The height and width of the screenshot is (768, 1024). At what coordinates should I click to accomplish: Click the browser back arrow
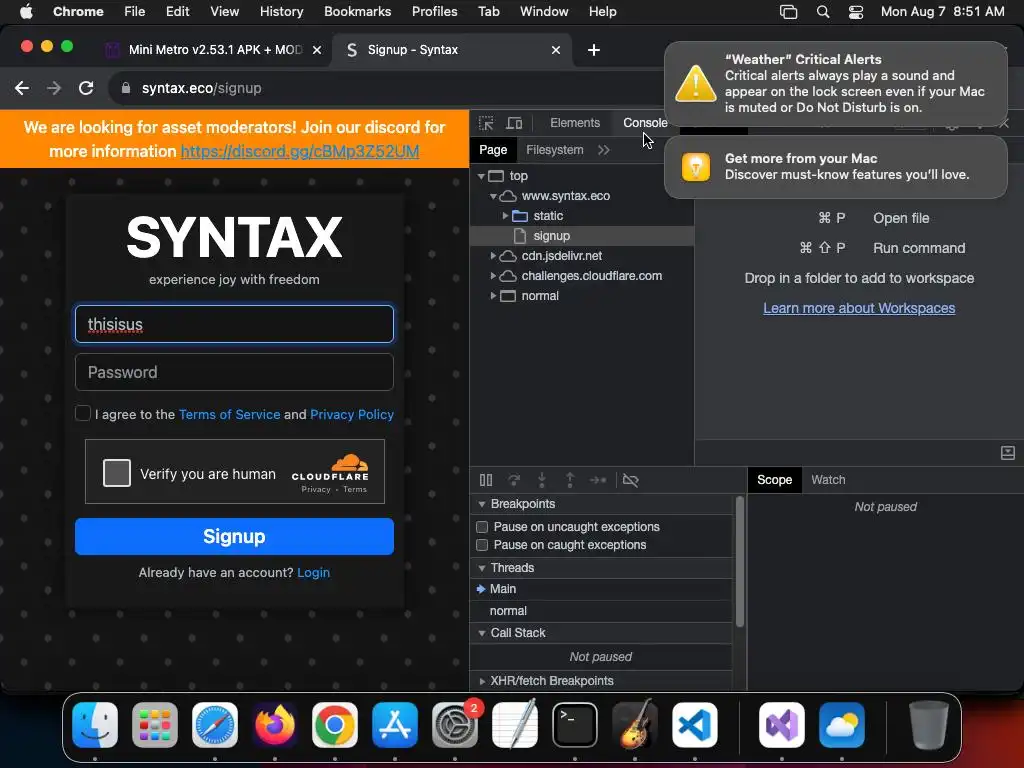click(22, 88)
